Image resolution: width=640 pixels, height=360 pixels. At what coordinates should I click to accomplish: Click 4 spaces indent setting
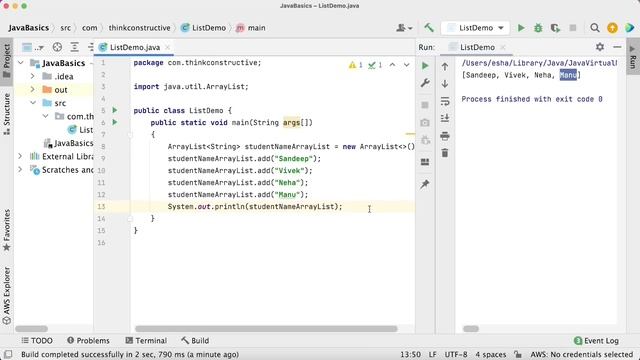coord(490,354)
